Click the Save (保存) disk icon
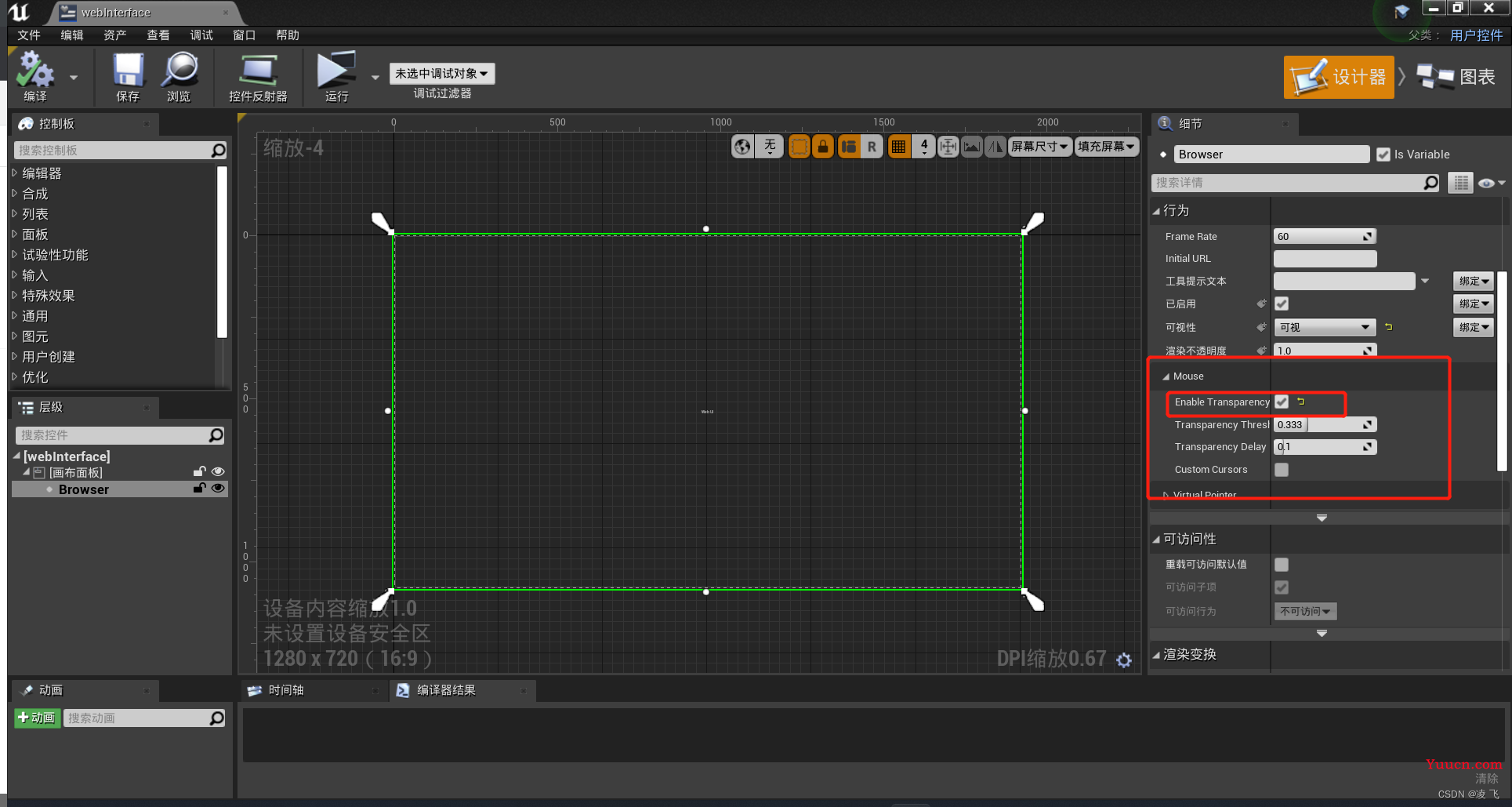Screen dimensions: 1512x807 tap(128, 71)
